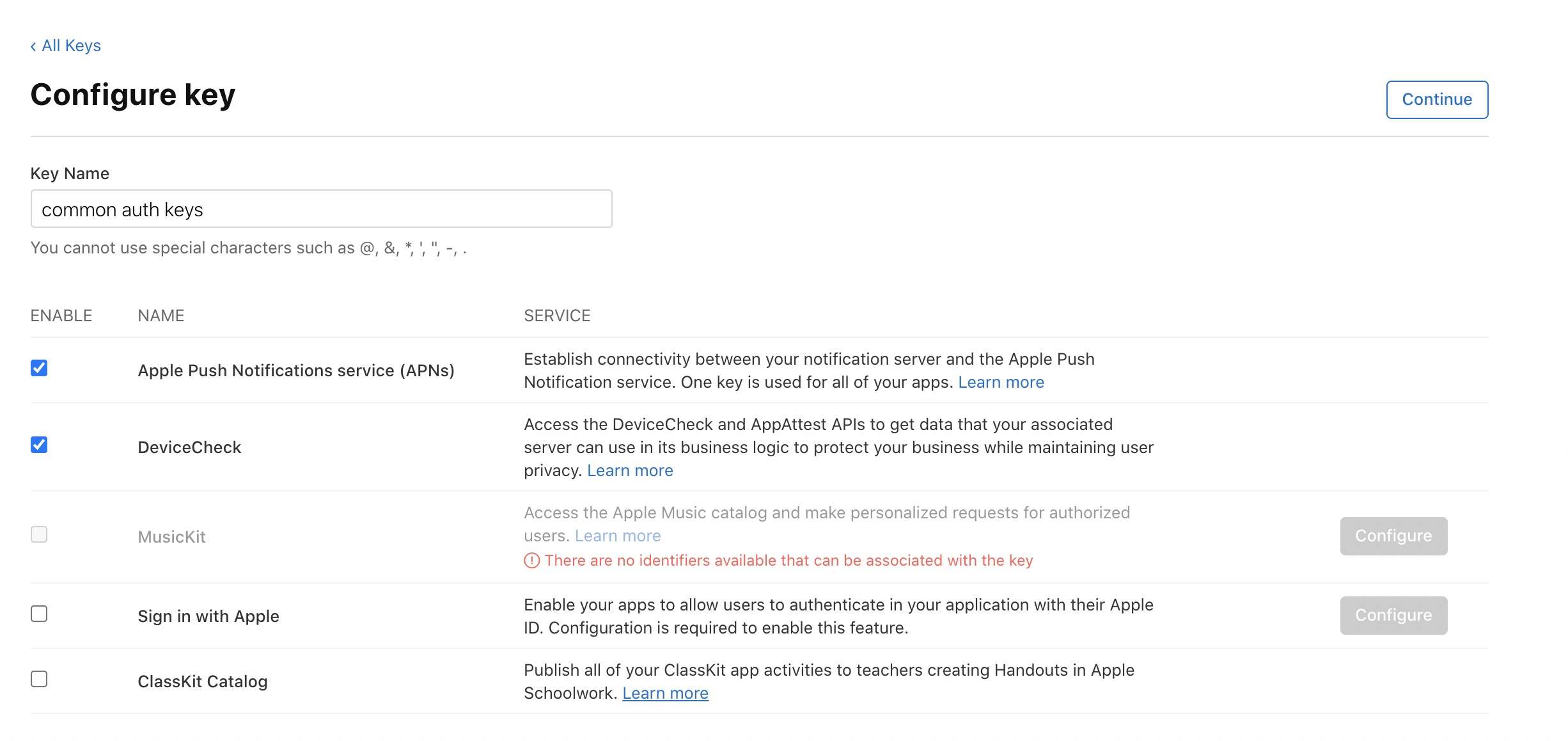The height and width of the screenshot is (741, 1568).
Task: Click Configure button for Sign in with Apple
Action: coord(1393,616)
